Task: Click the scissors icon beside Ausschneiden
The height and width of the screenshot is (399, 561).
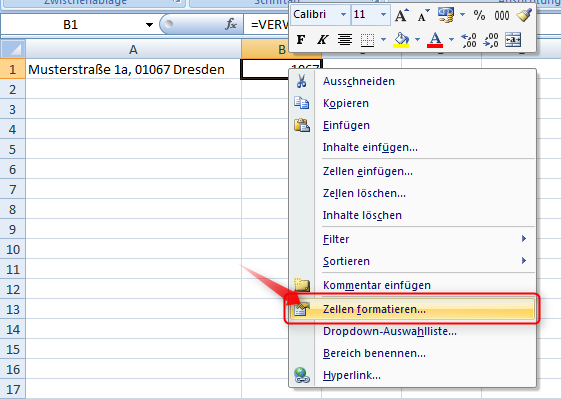Action: coord(302,81)
